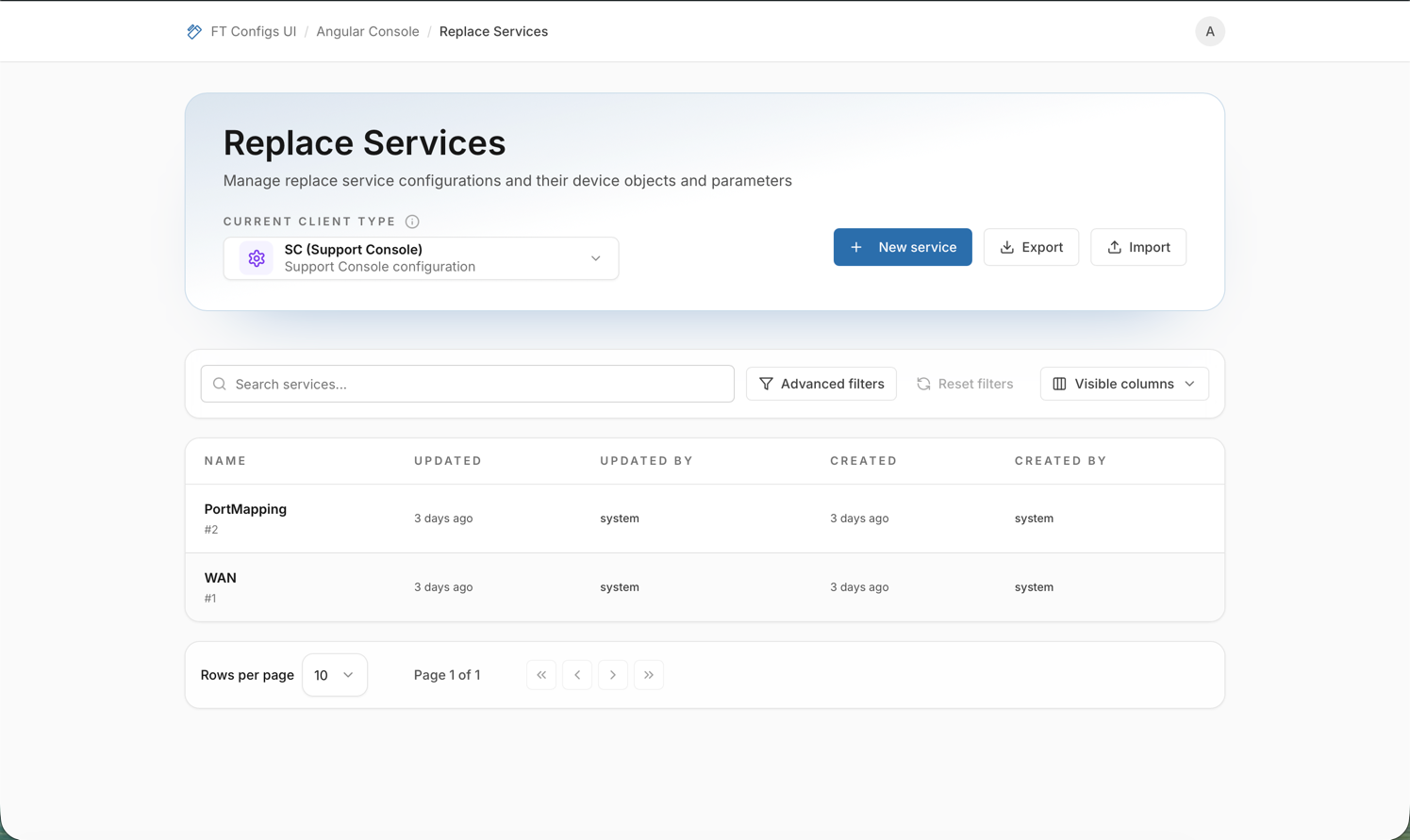Go to the next page of results

pyautogui.click(x=613, y=675)
